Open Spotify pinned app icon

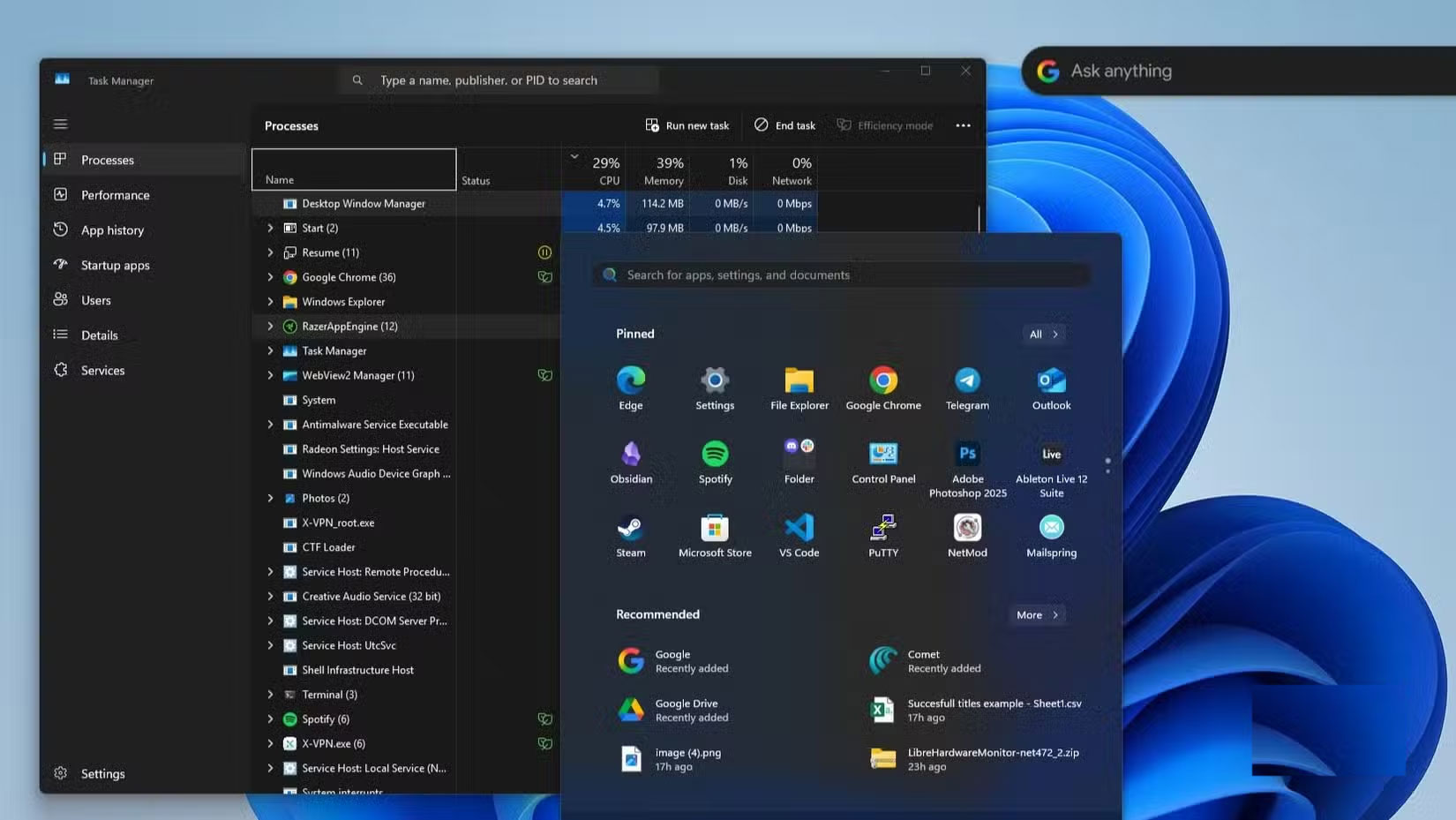715,459
